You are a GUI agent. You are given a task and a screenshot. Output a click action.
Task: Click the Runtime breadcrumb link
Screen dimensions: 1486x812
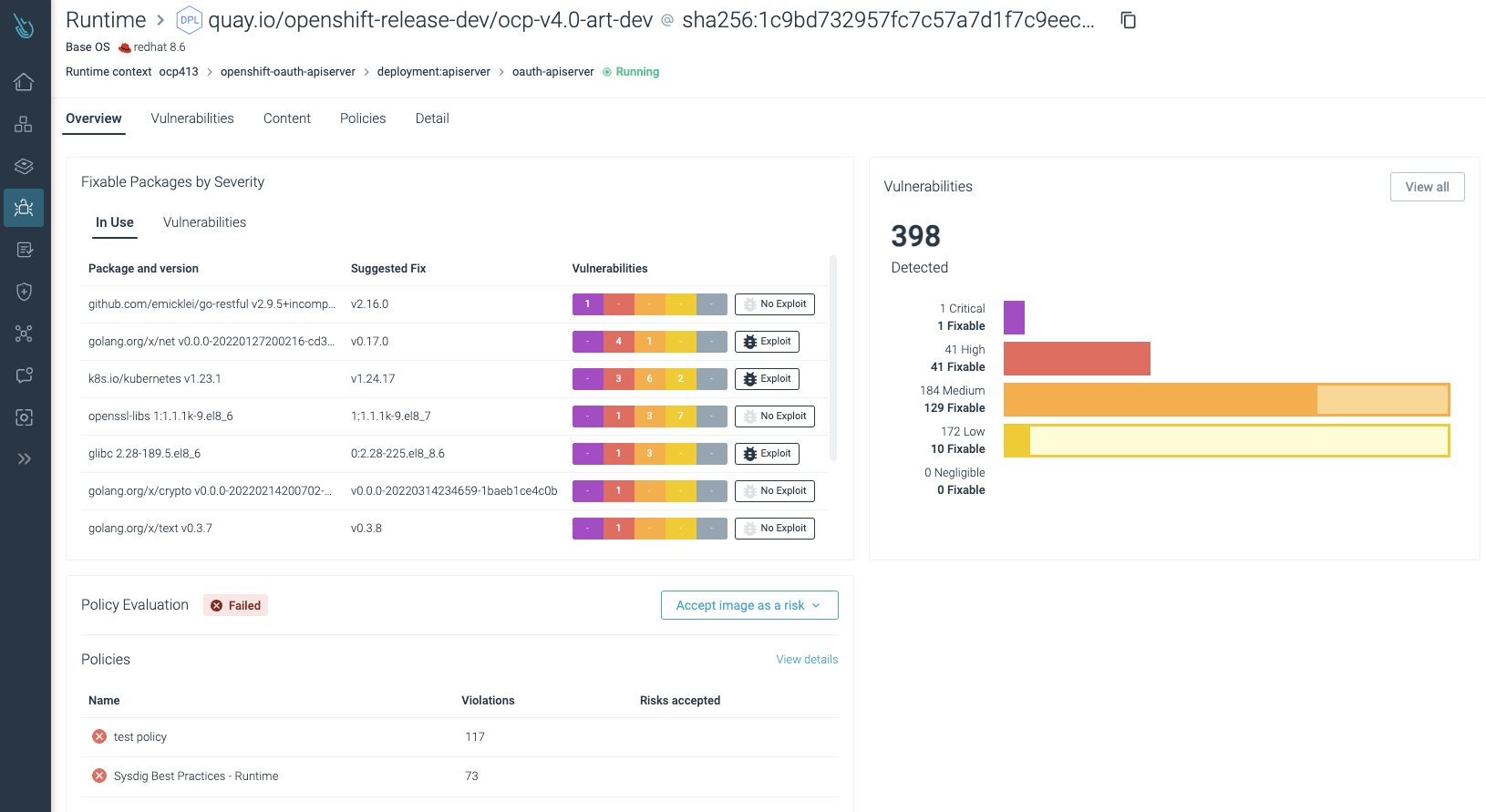point(106,20)
